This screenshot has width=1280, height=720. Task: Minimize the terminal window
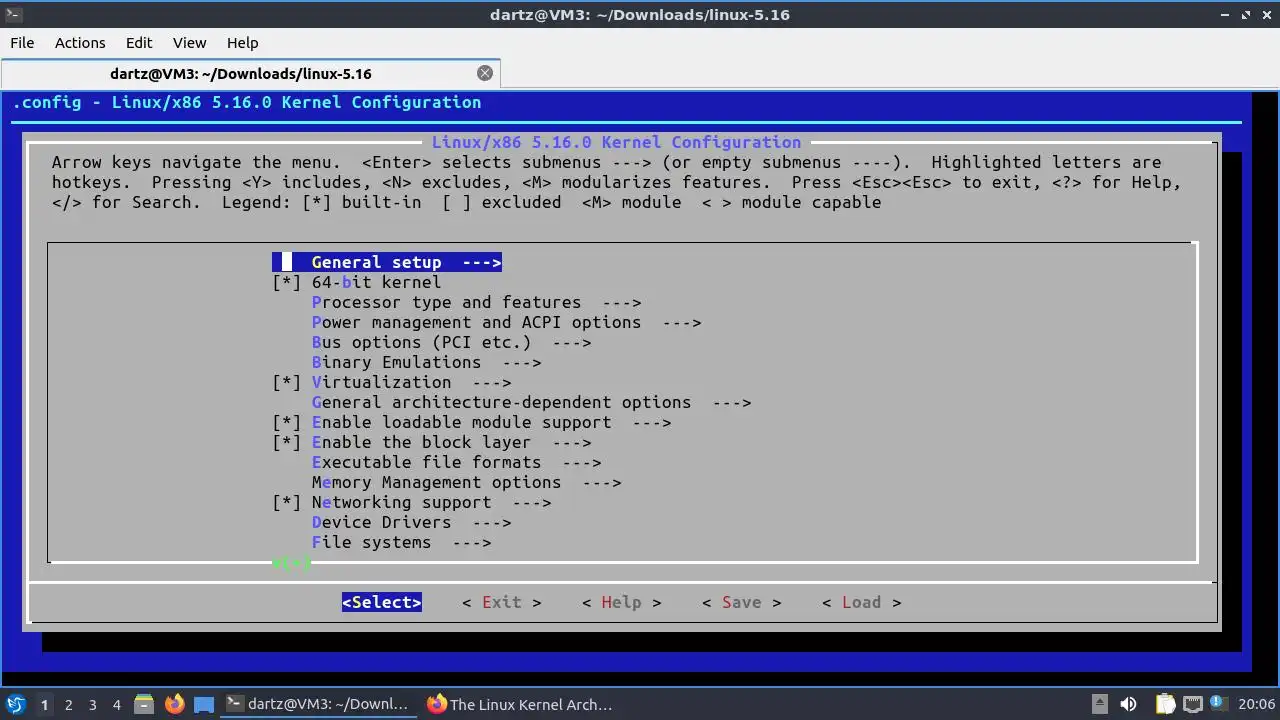[x=1227, y=14]
